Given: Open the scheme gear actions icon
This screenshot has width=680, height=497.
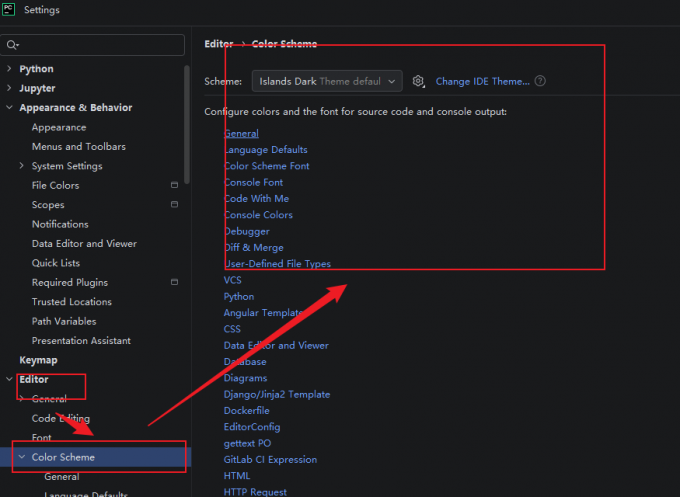Looking at the screenshot, I should [418, 81].
